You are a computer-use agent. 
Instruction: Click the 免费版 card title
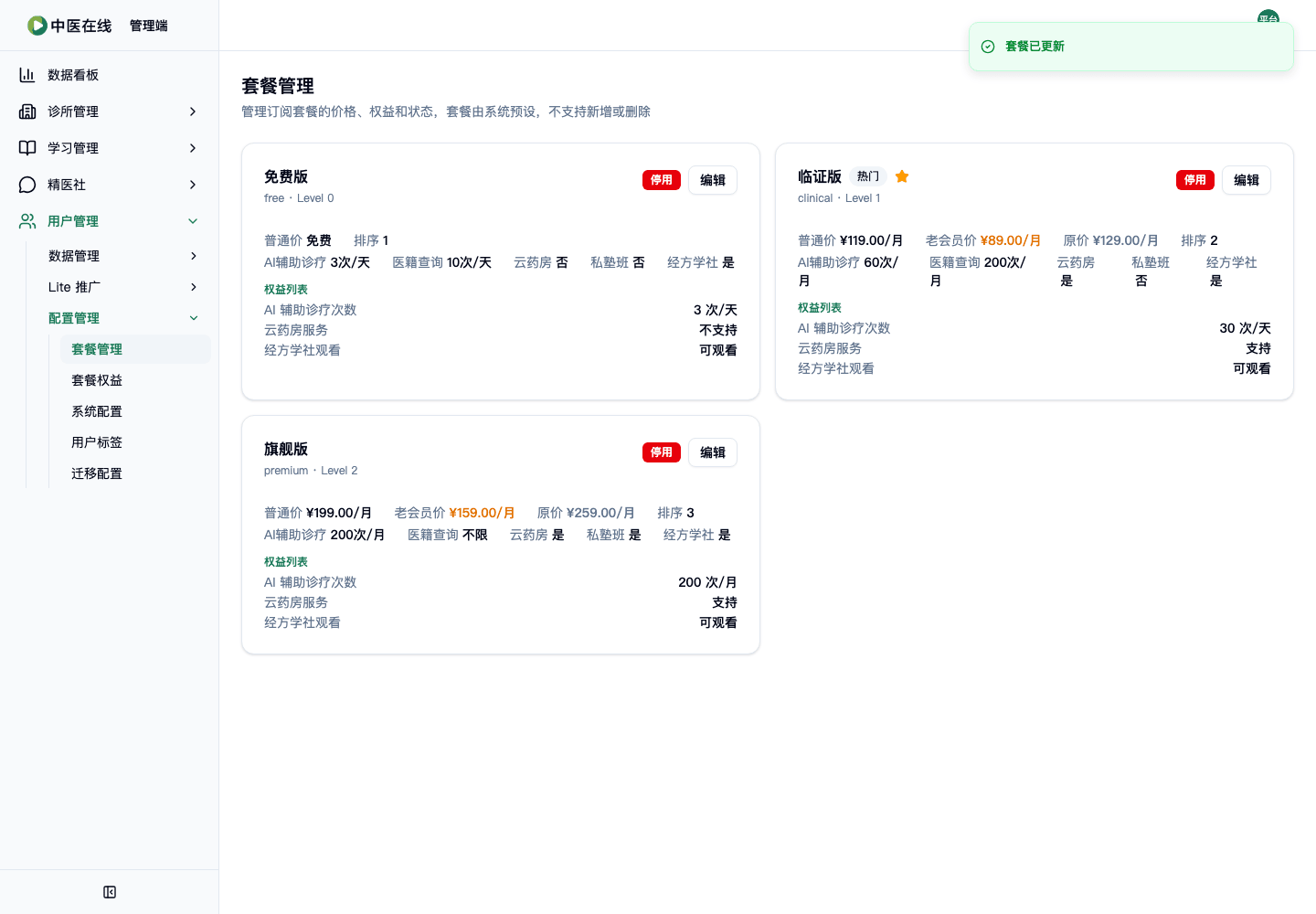286,176
